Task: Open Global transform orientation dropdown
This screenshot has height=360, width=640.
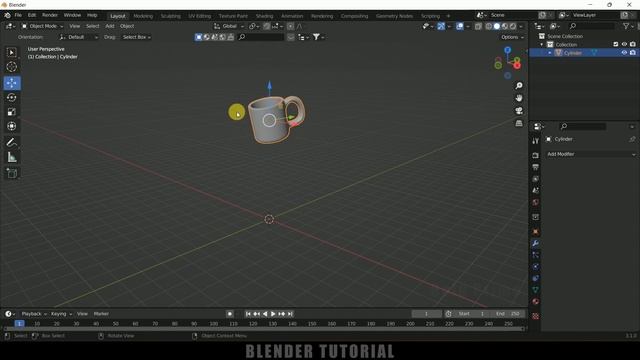Action: [229, 26]
